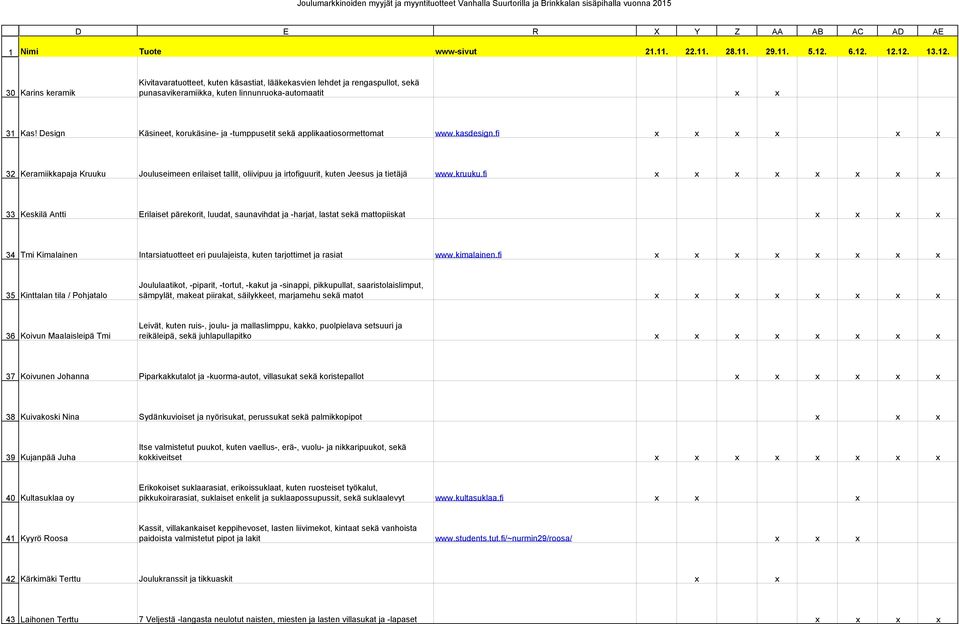Select column AC header

pos(857,31)
